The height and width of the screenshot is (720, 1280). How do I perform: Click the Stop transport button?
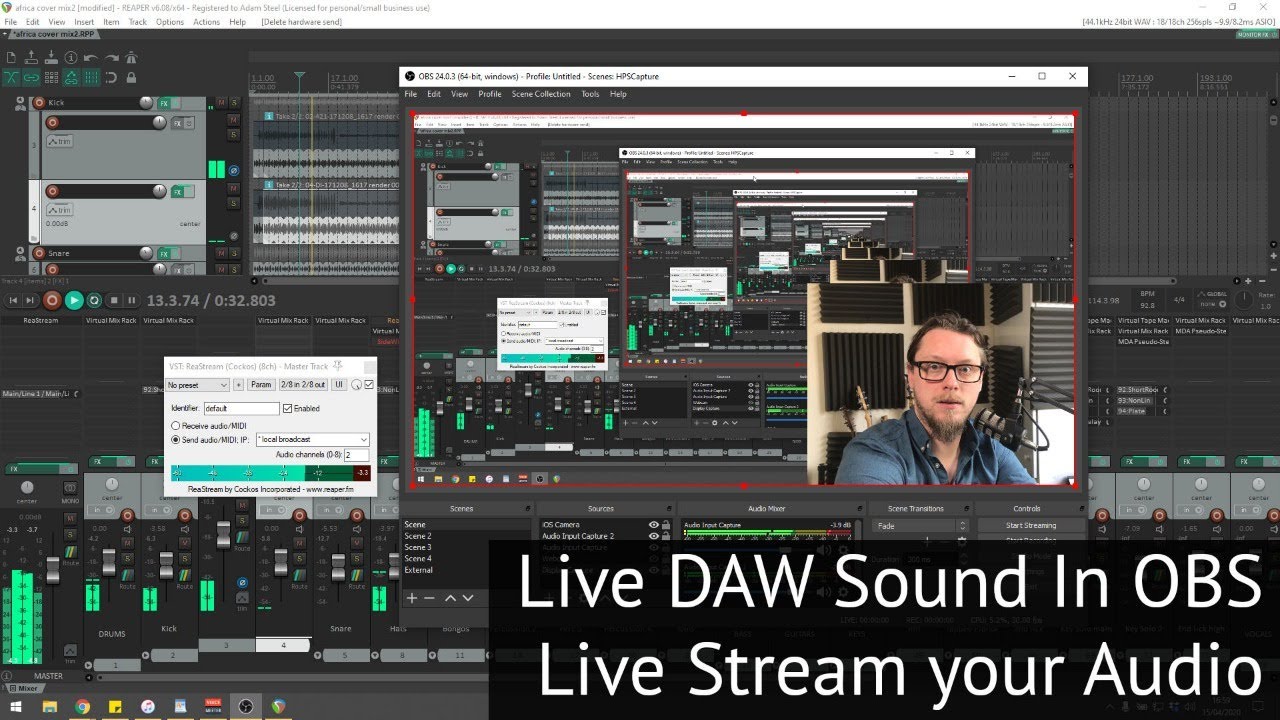(114, 300)
